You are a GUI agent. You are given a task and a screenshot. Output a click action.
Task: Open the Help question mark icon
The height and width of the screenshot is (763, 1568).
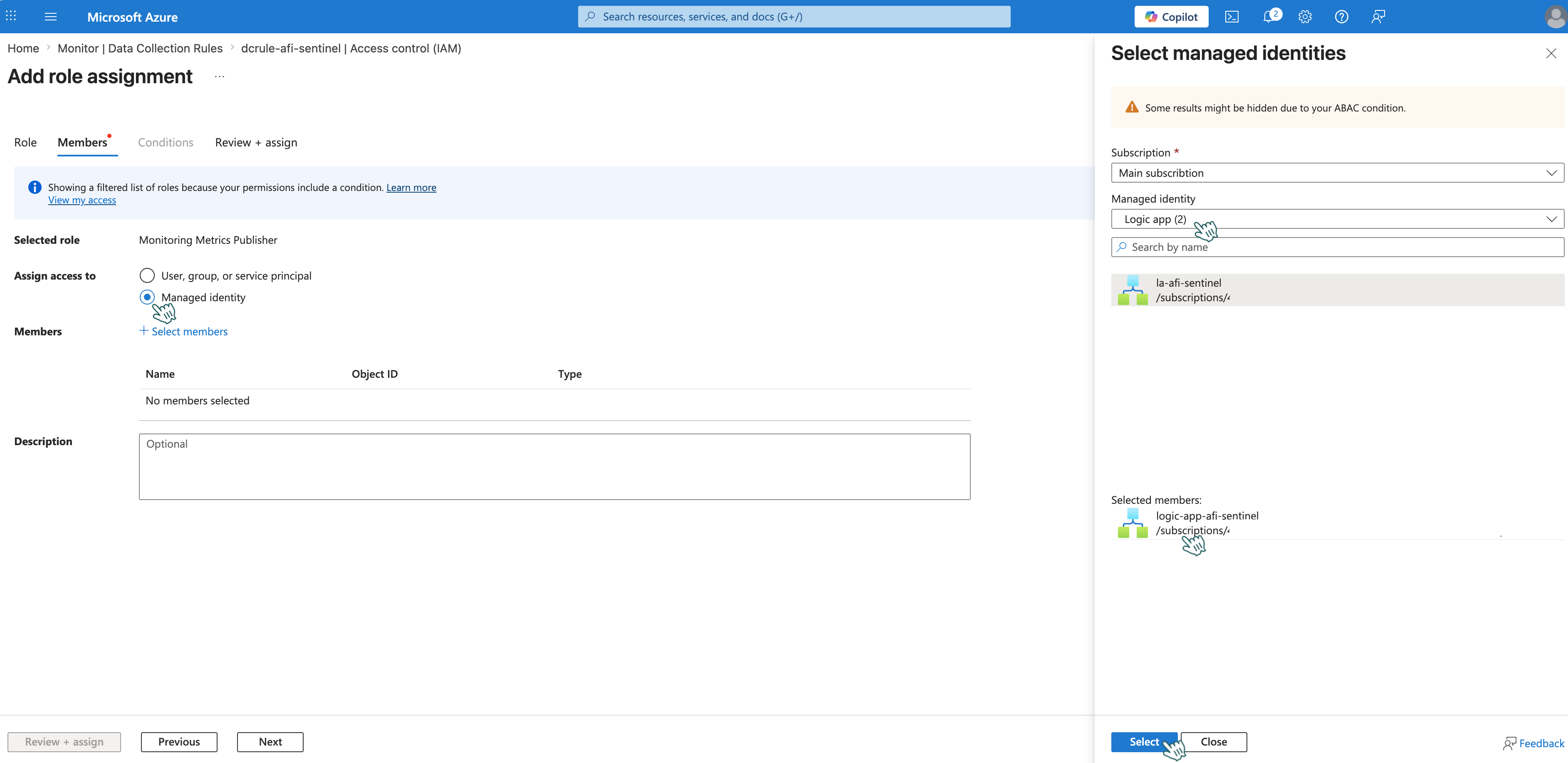(x=1341, y=17)
